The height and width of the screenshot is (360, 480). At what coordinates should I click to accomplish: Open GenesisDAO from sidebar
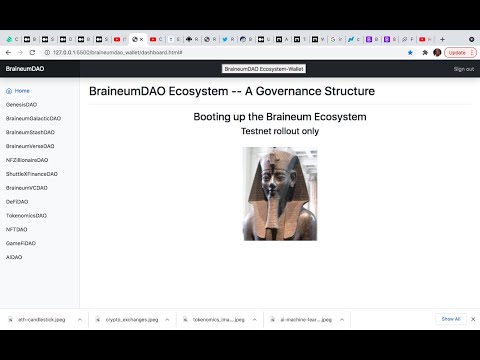tap(21, 105)
